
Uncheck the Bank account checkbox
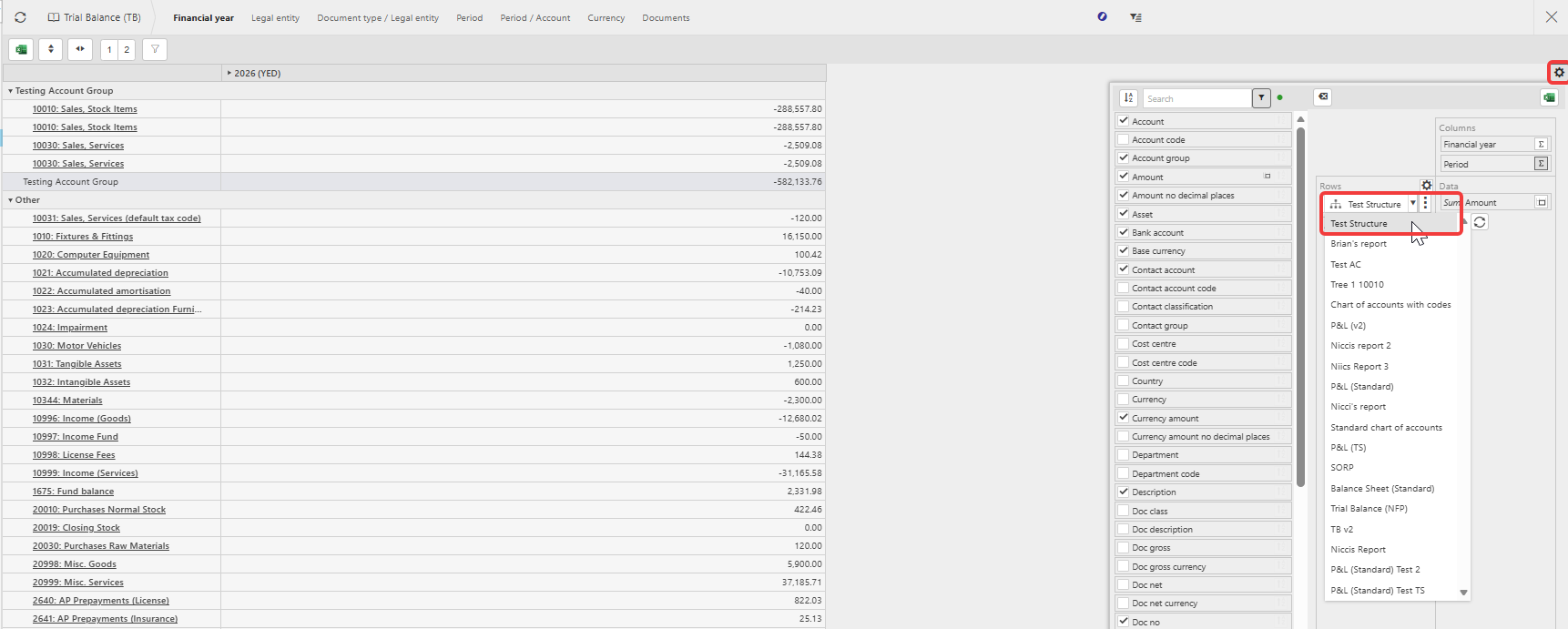[1124, 232]
